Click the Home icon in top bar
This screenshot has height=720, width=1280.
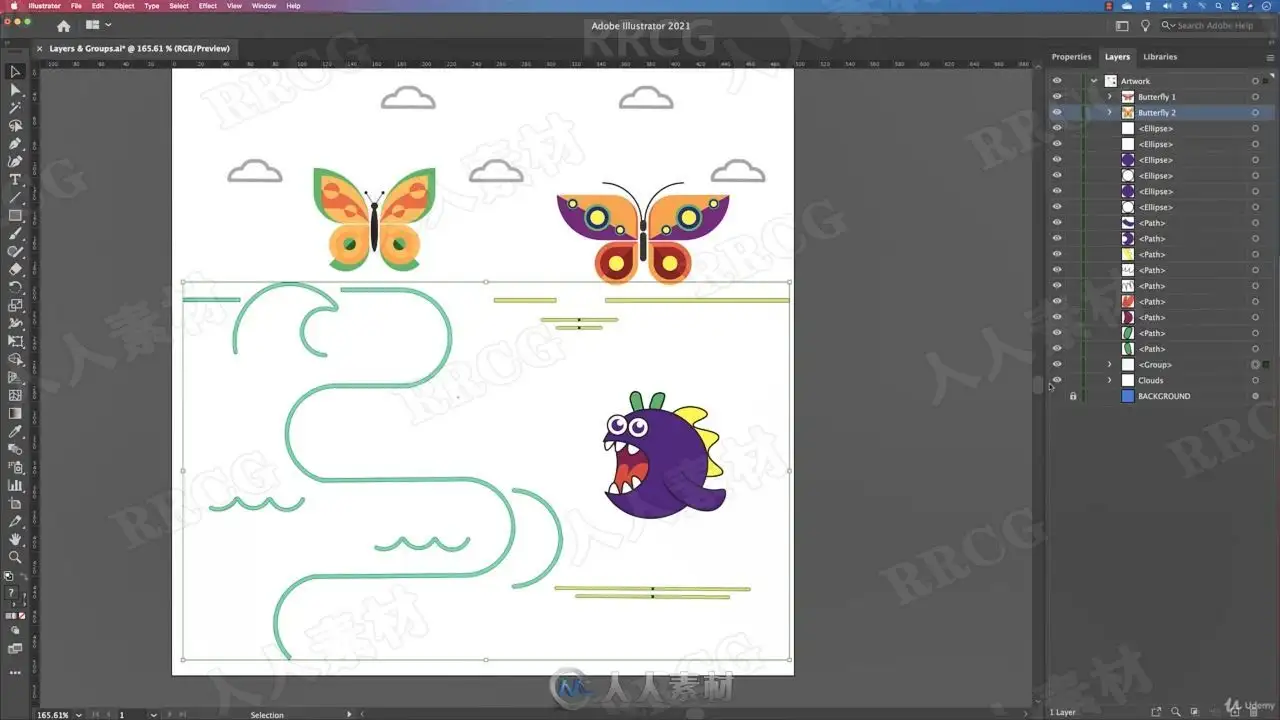(64, 26)
